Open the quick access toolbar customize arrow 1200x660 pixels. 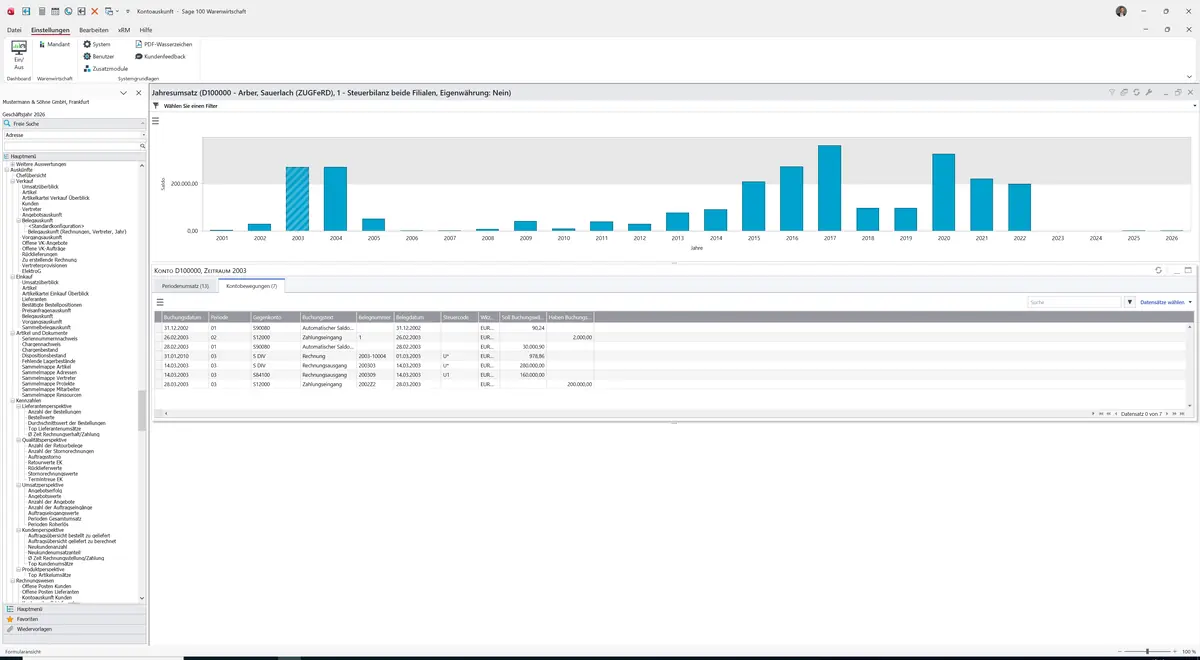(129, 11)
